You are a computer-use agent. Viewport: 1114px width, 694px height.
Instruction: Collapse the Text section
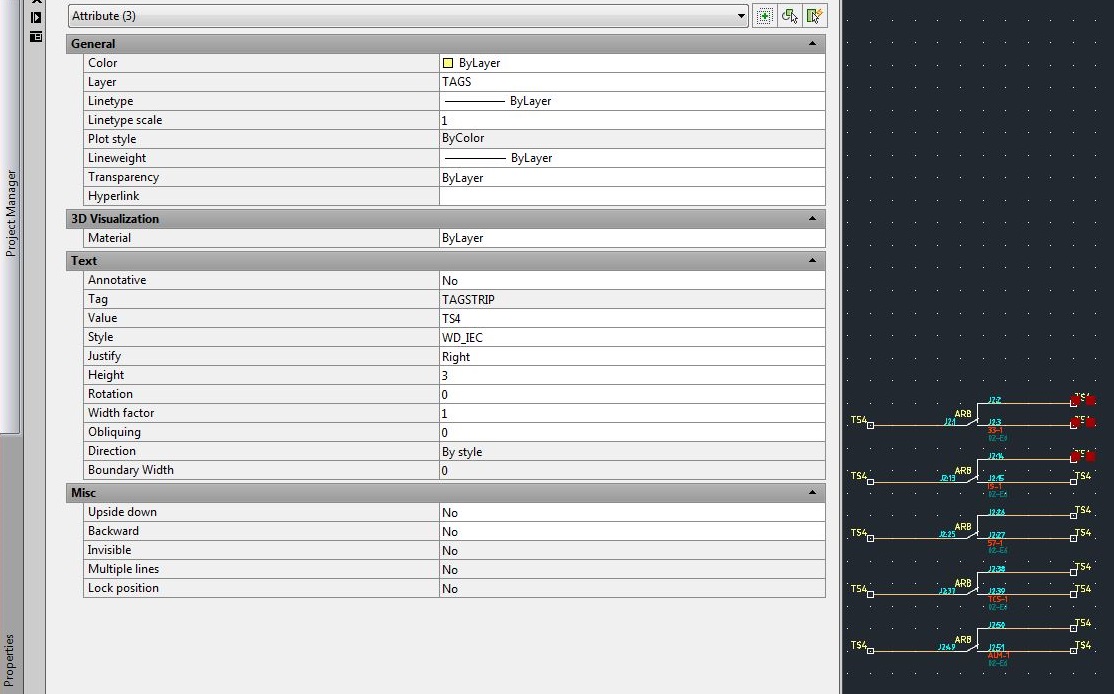(812, 260)
